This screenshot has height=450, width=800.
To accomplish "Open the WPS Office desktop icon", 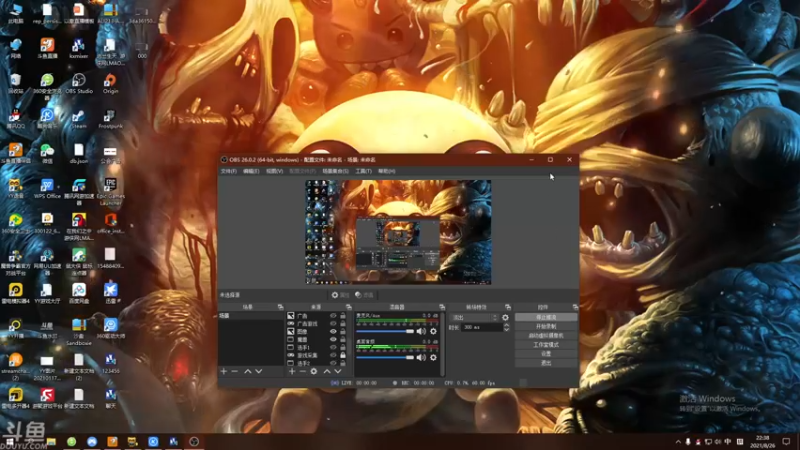I will 47,189.
